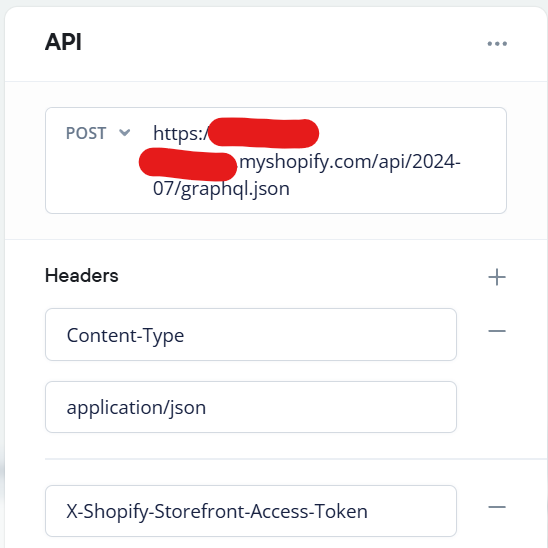This screenshot has width=548, height=548.
Task: Add a new header with the plus icon
Action: click(x=497, y=277)
